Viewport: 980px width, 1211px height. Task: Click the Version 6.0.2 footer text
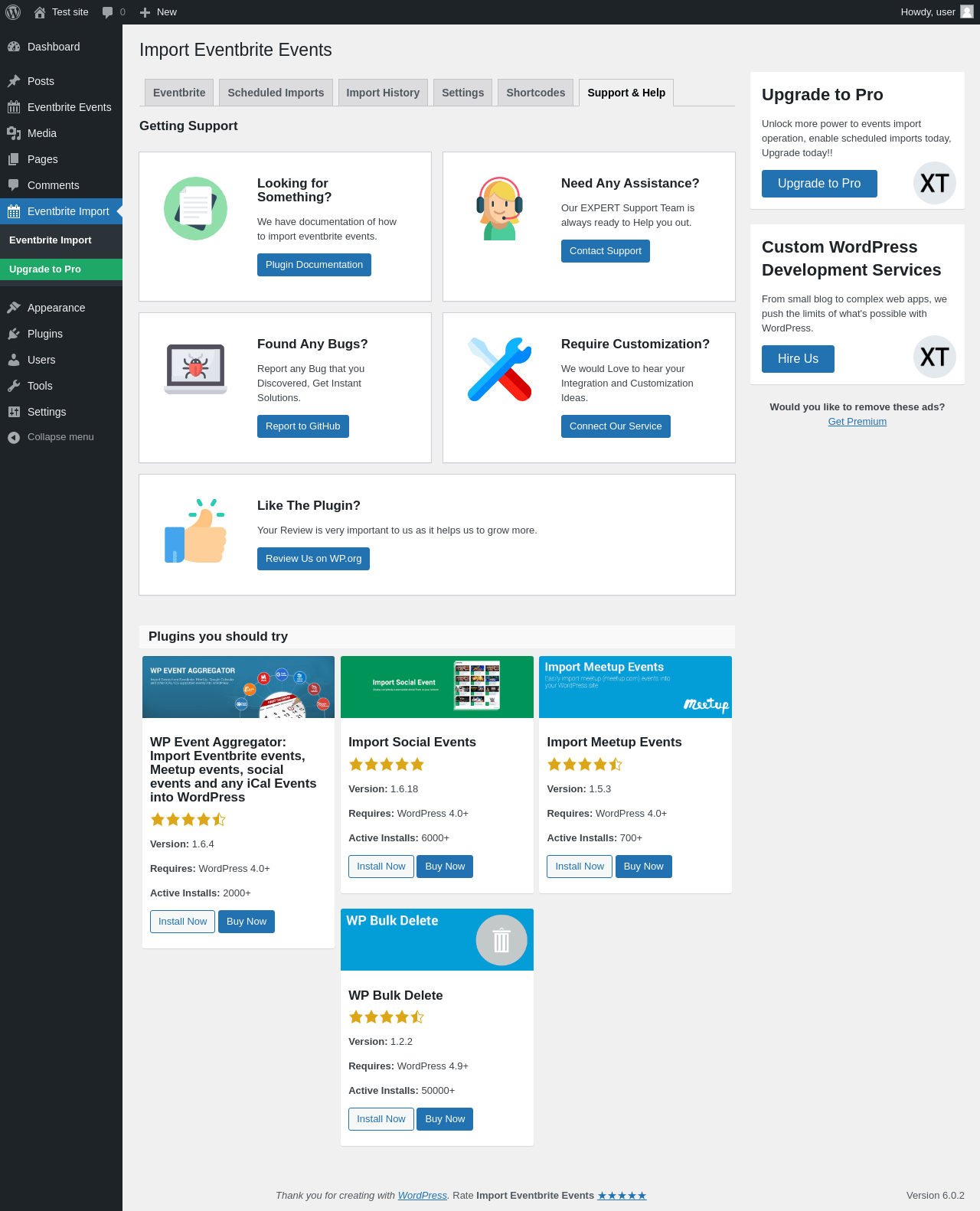(936, 1196)
